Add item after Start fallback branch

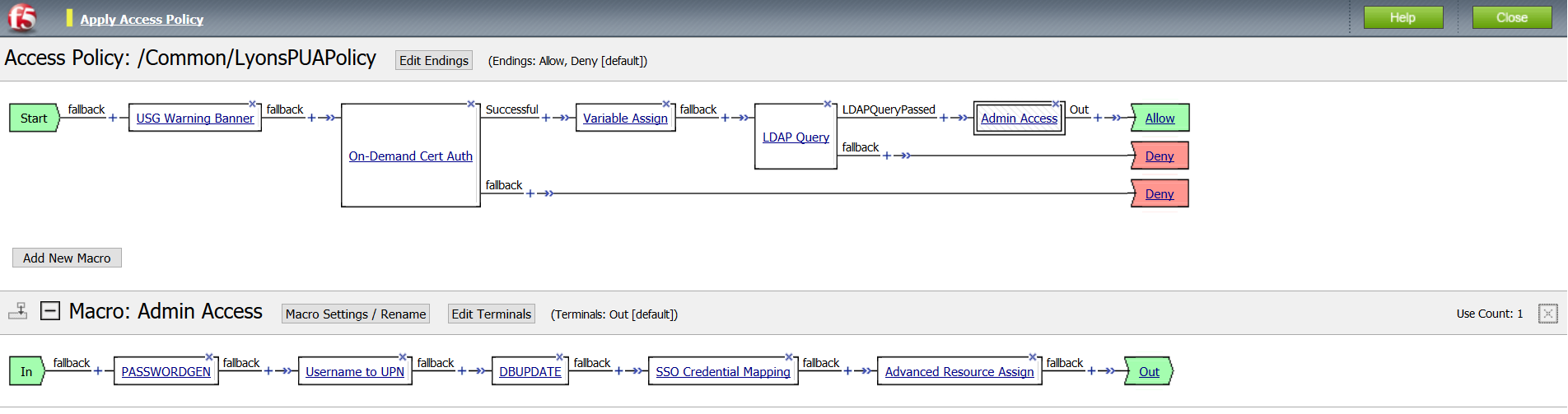click(113, 118)
